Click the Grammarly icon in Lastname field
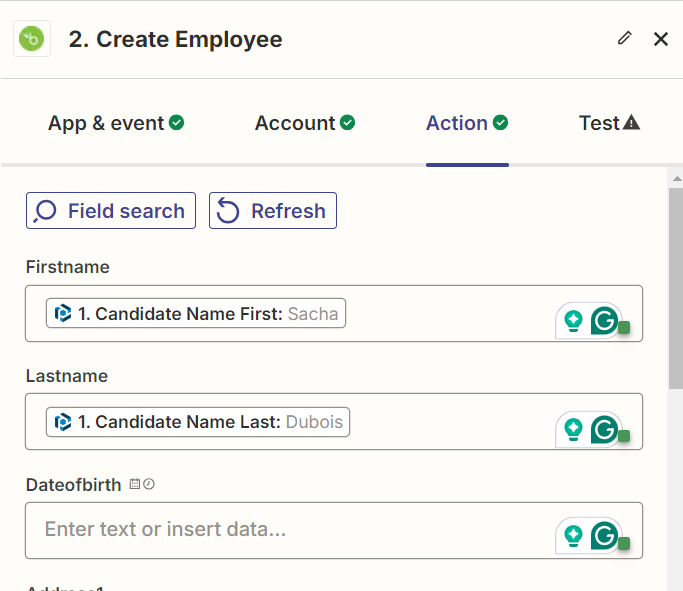 (604, 429)
